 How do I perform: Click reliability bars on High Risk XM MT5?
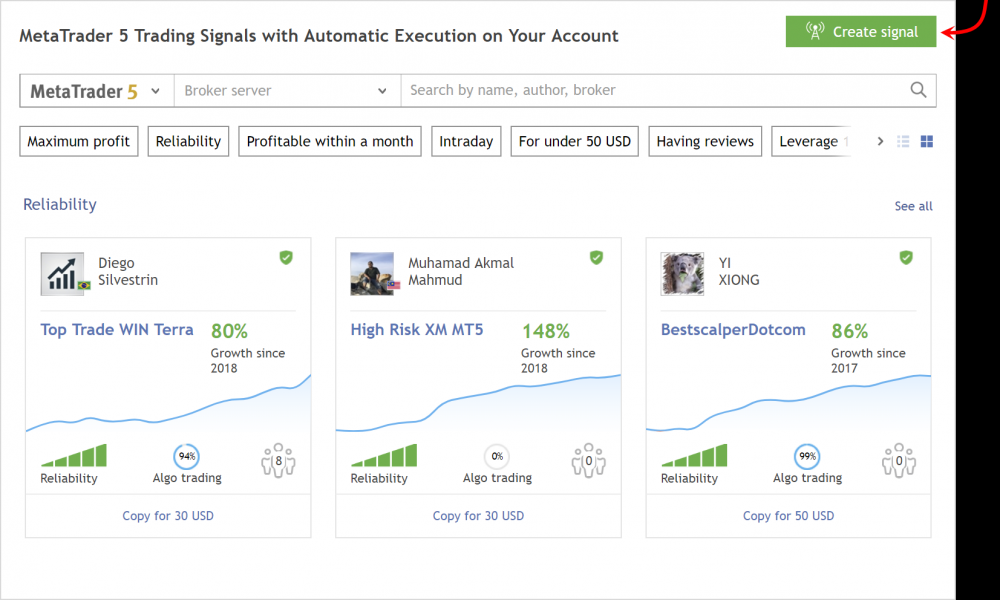[384, 455]
